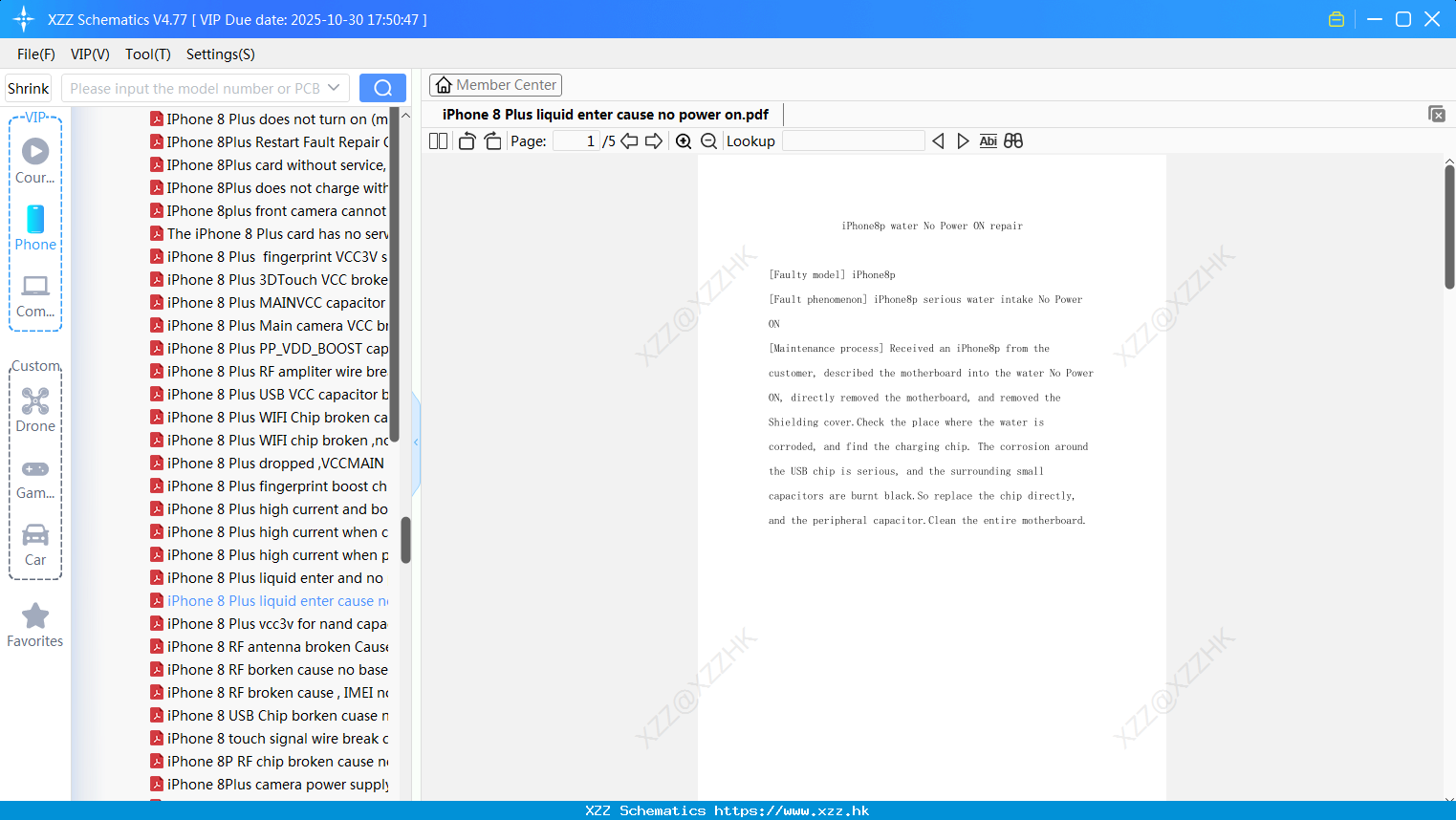
Task: Expand the model number dropdown arrow
Action: 334,88
